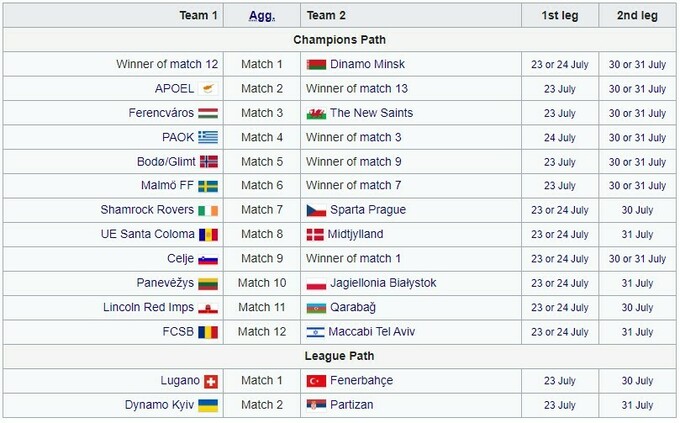Open the Shamrock Rovers team link

146,210
